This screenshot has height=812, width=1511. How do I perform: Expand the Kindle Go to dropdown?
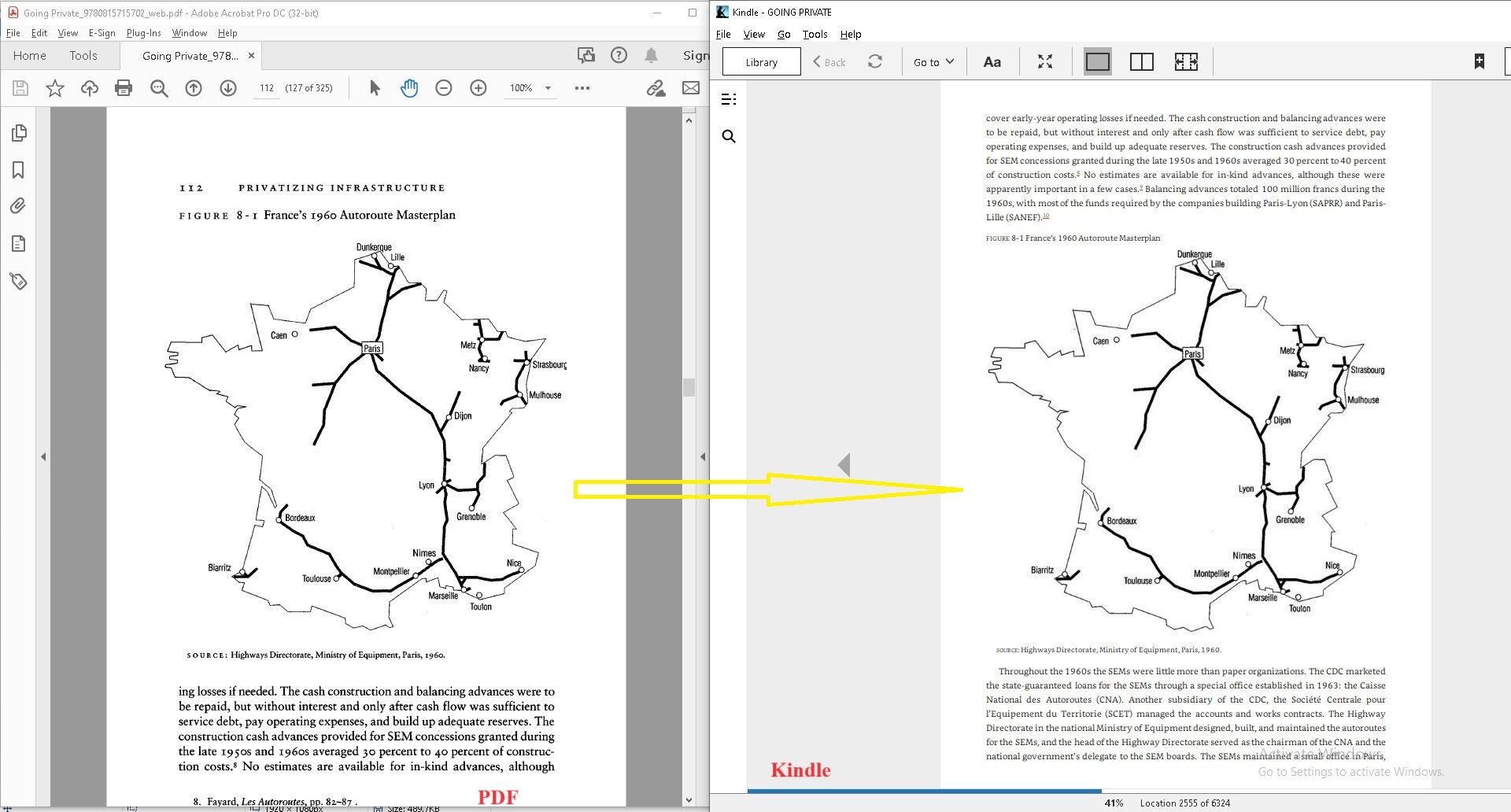click(933, 62)
